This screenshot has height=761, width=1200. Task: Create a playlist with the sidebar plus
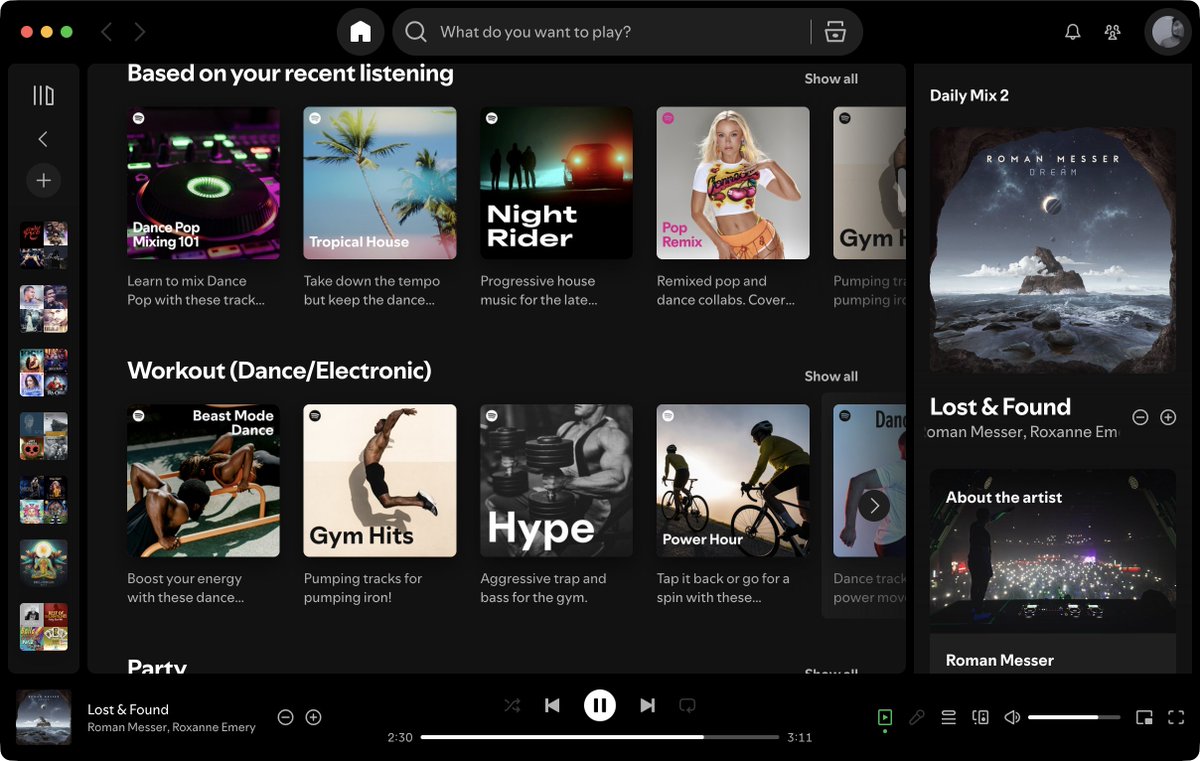coord(43,181)
